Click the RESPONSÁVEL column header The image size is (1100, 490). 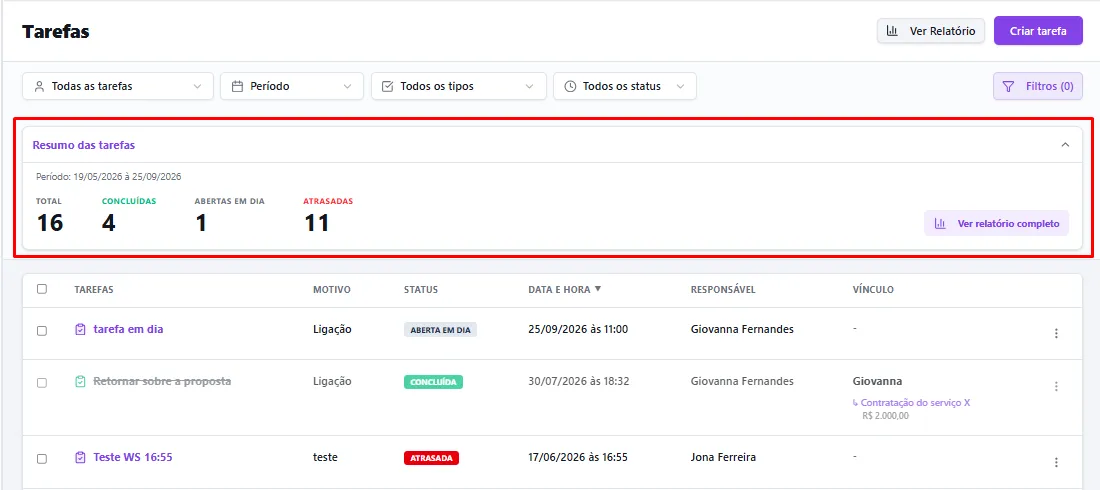click(x=723, y=289)
